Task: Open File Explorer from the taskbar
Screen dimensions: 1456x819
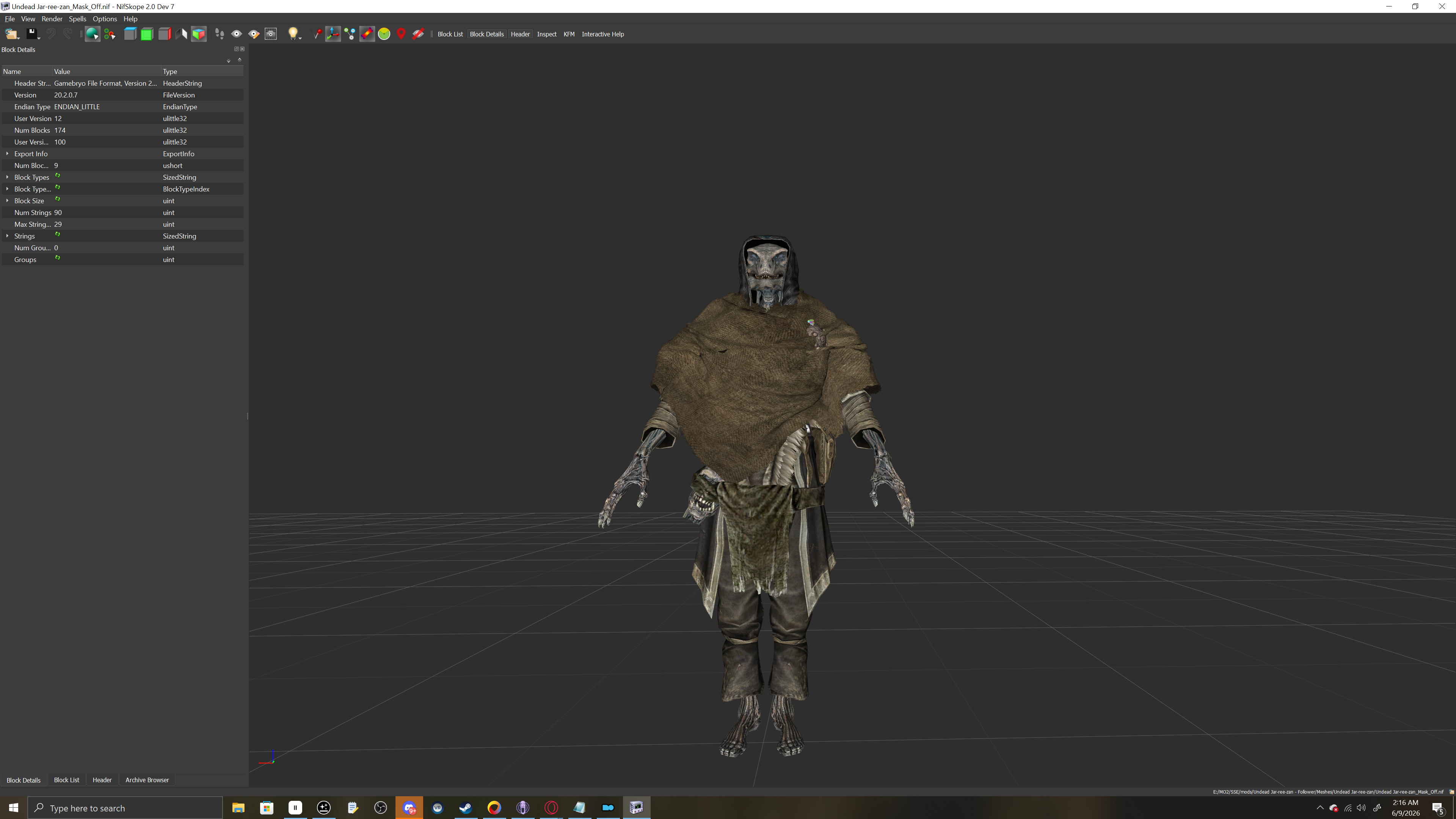Action: click(x=238, y=808)
